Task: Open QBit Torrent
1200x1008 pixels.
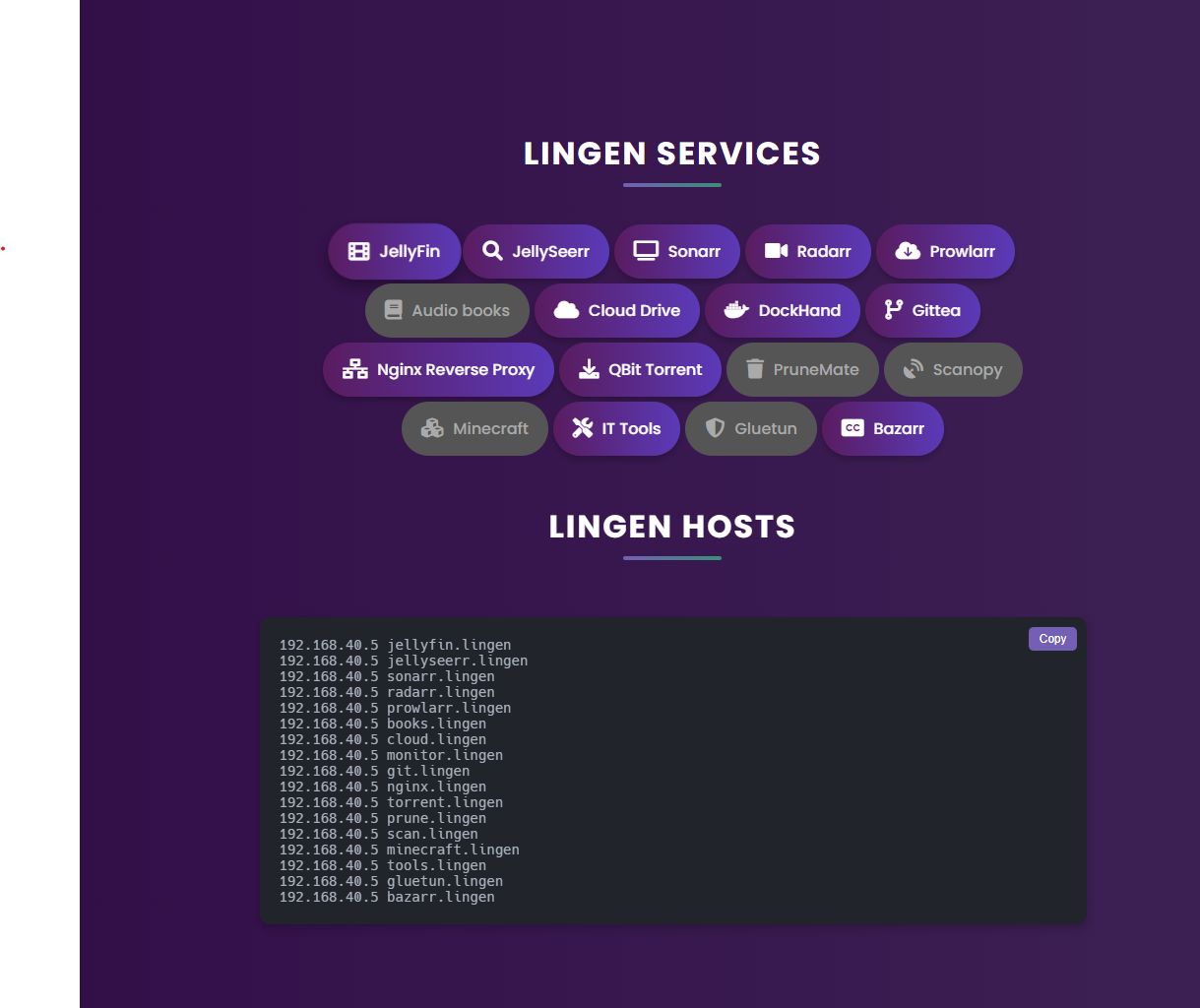Action: tap(641, 369)
